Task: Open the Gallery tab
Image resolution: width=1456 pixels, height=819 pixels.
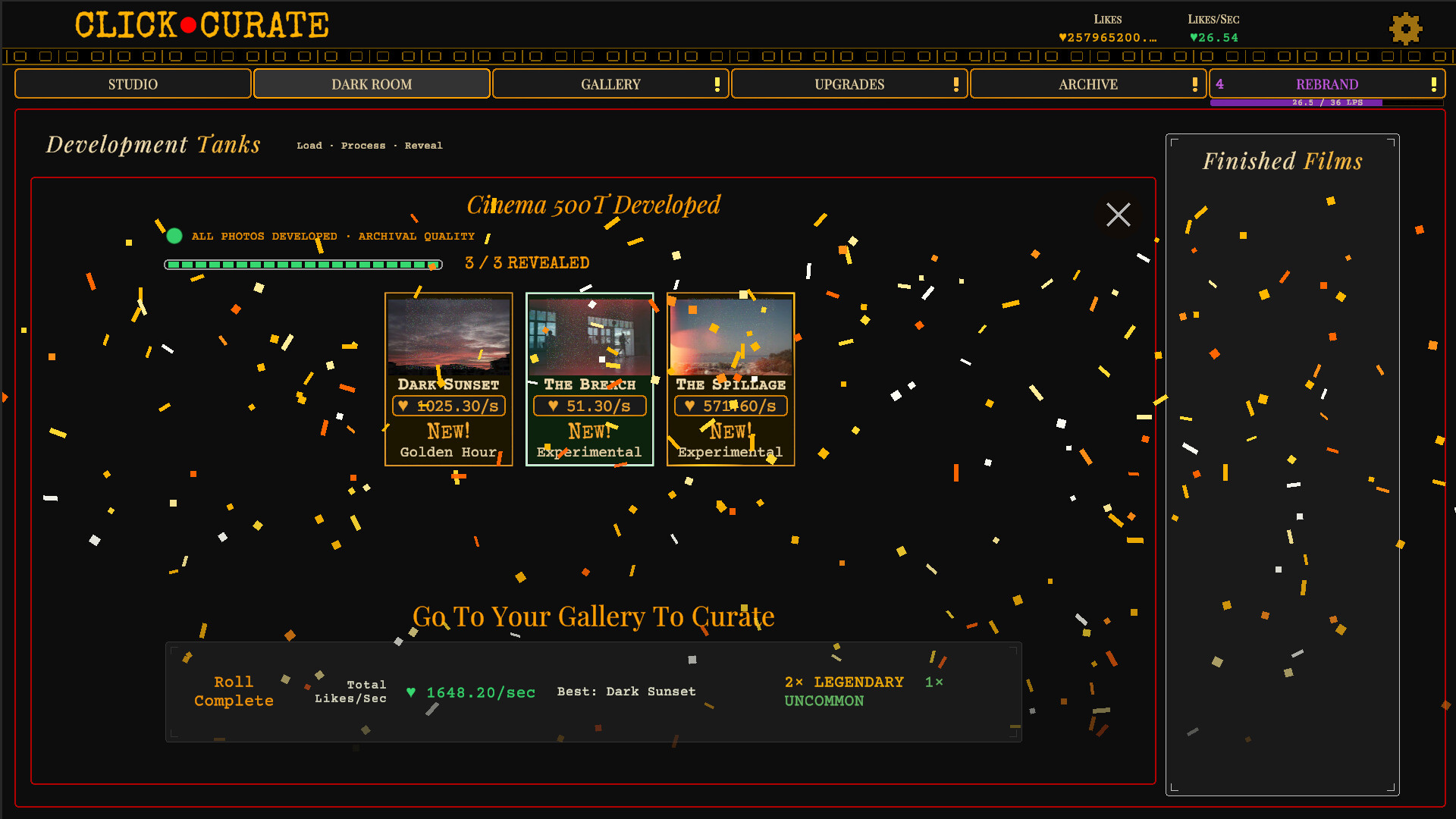Action: pyautogui.click(x=610, y=84)
